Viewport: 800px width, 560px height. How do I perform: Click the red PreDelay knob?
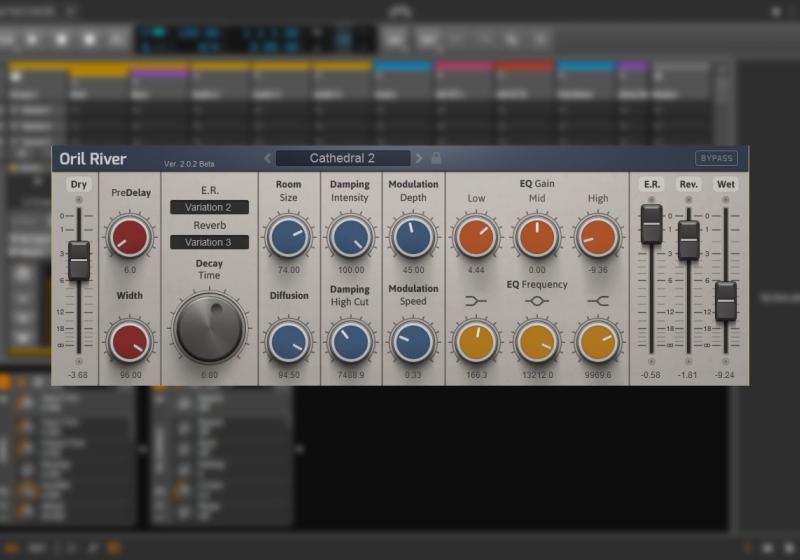[x=129, y=236]
